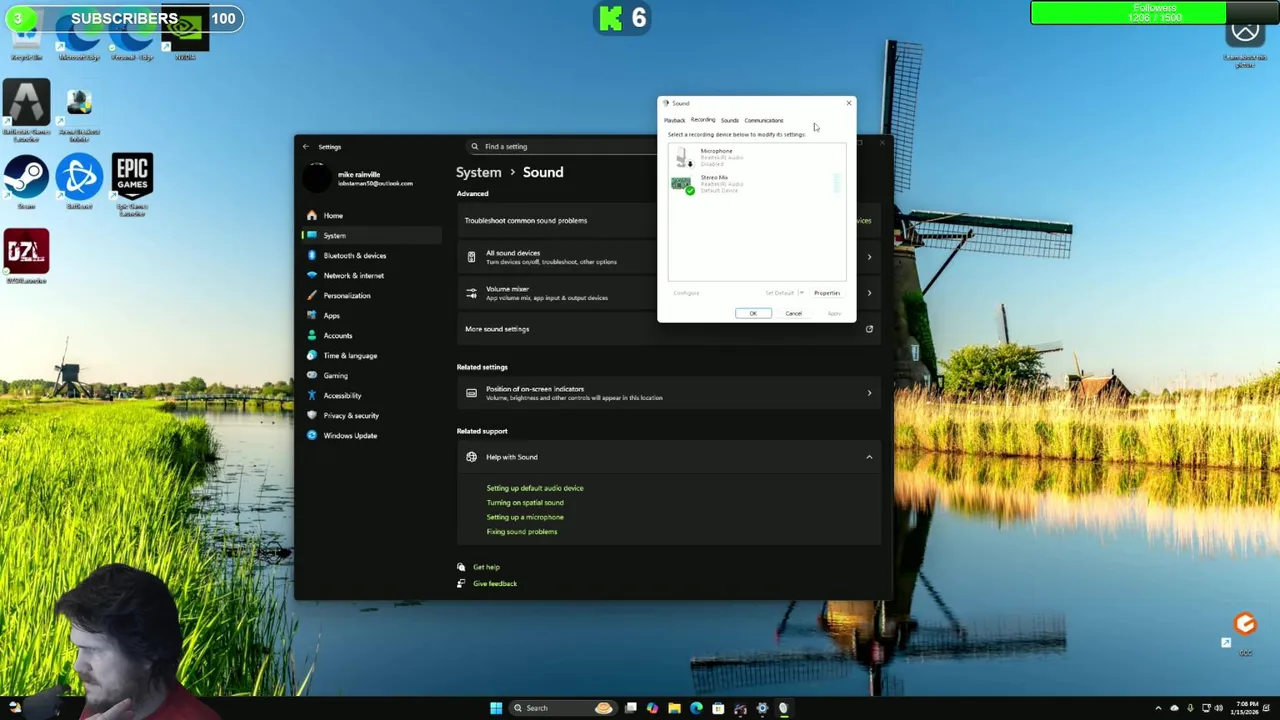Click the System breadcrumb link
This screenshot has height=720, width=1280.
click(479, 172)
